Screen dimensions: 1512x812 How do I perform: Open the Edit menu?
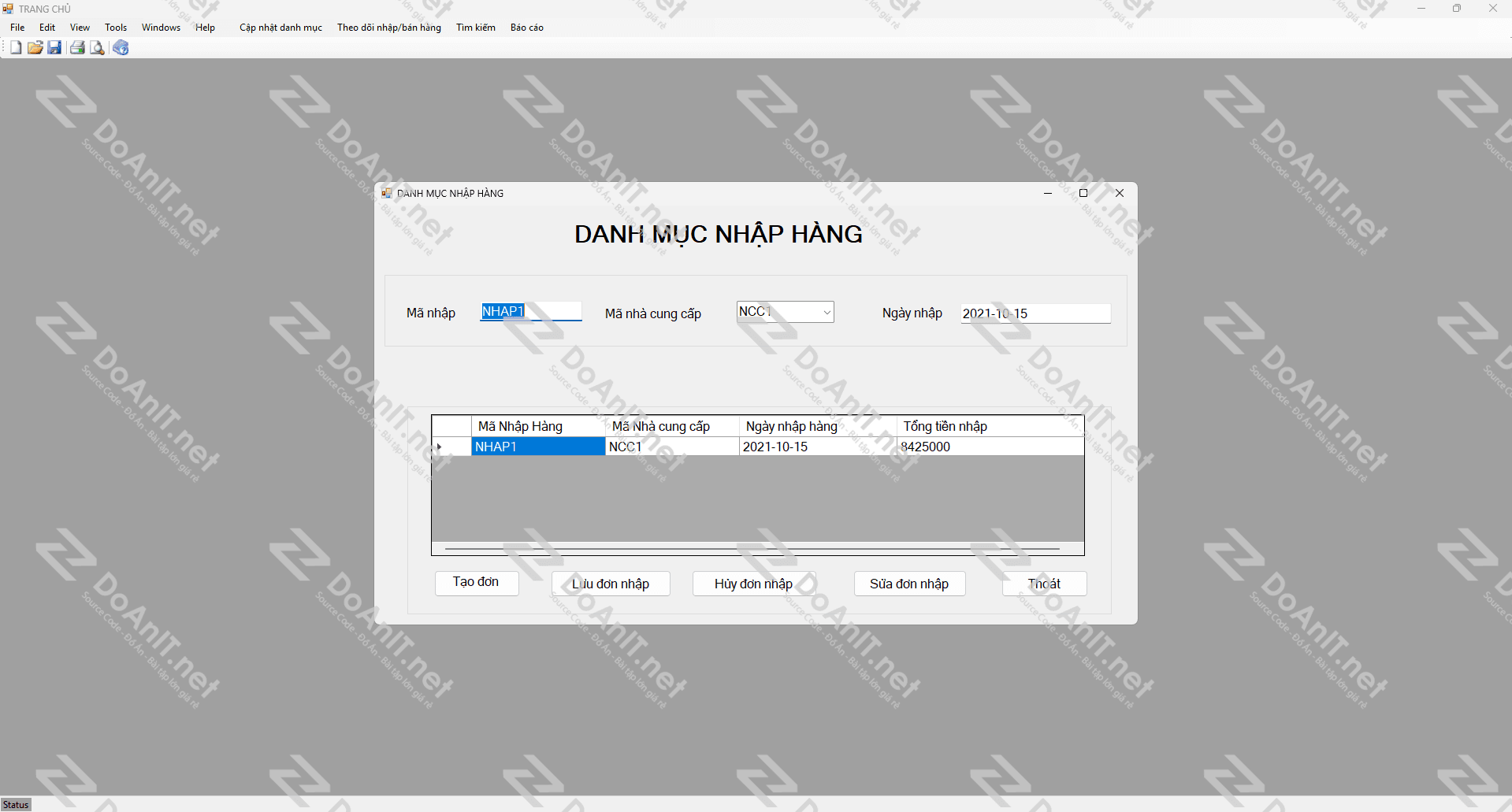coord(47,28)
